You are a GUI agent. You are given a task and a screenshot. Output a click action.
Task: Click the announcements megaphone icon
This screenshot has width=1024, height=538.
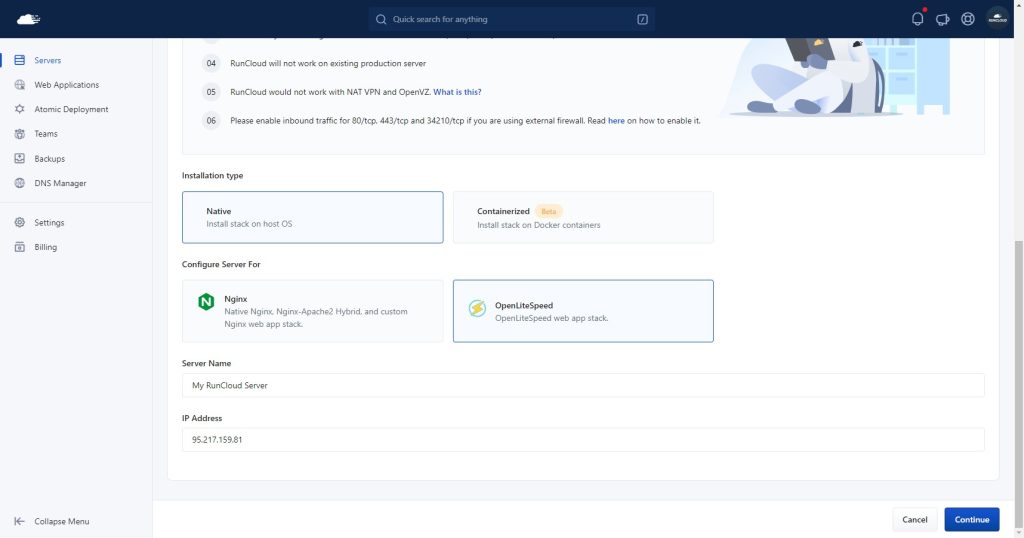[942, 19]
